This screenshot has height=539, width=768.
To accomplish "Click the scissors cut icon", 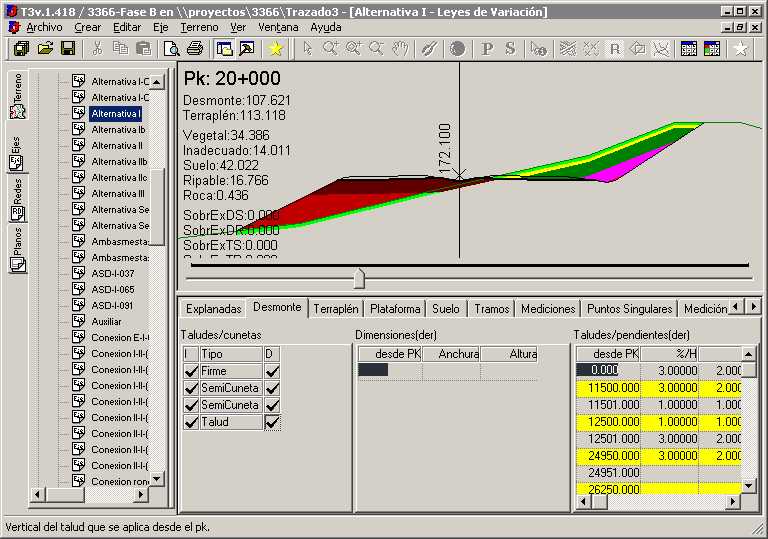I will pos(97,48).
